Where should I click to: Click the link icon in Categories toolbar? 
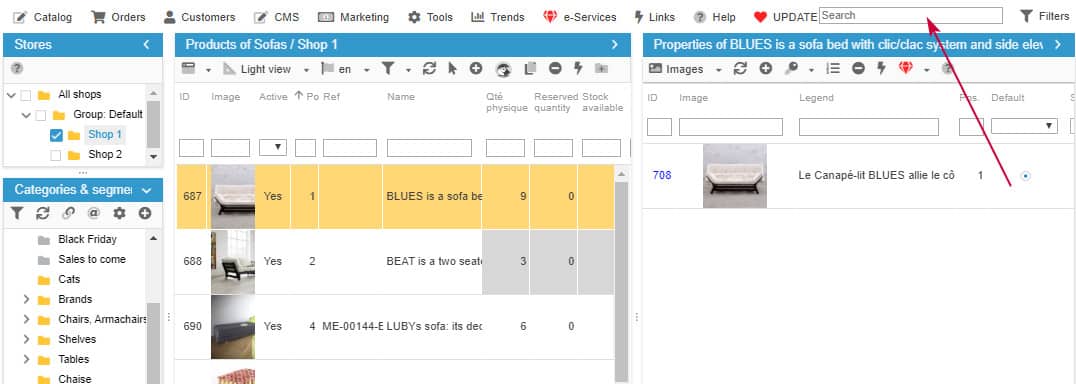[x=68, y=213]
